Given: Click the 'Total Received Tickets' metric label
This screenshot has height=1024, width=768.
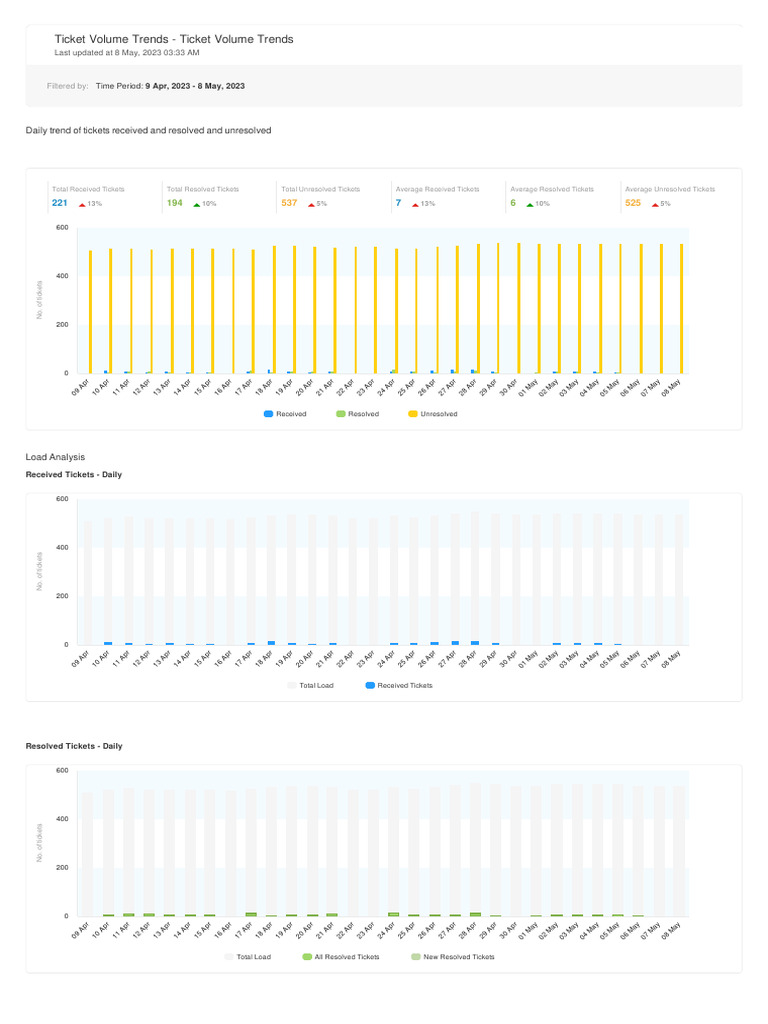Looking at the screenshot, I should point(88,189).
